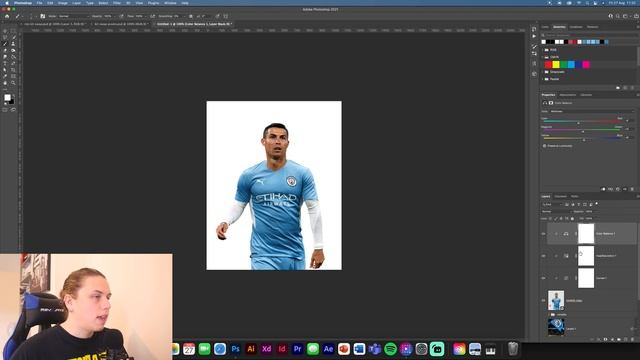The image size is (640, 360).
Task: Open Adobe Illustrator from the dock
Action: (251, 349)
